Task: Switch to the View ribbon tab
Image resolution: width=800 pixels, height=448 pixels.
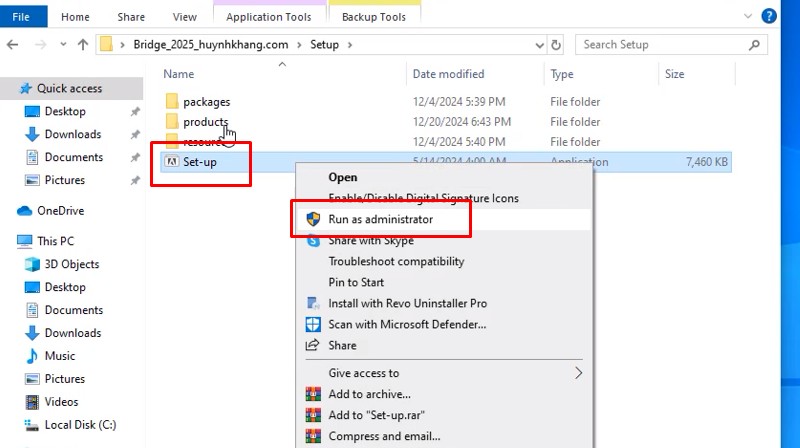Action: (184, 17)
